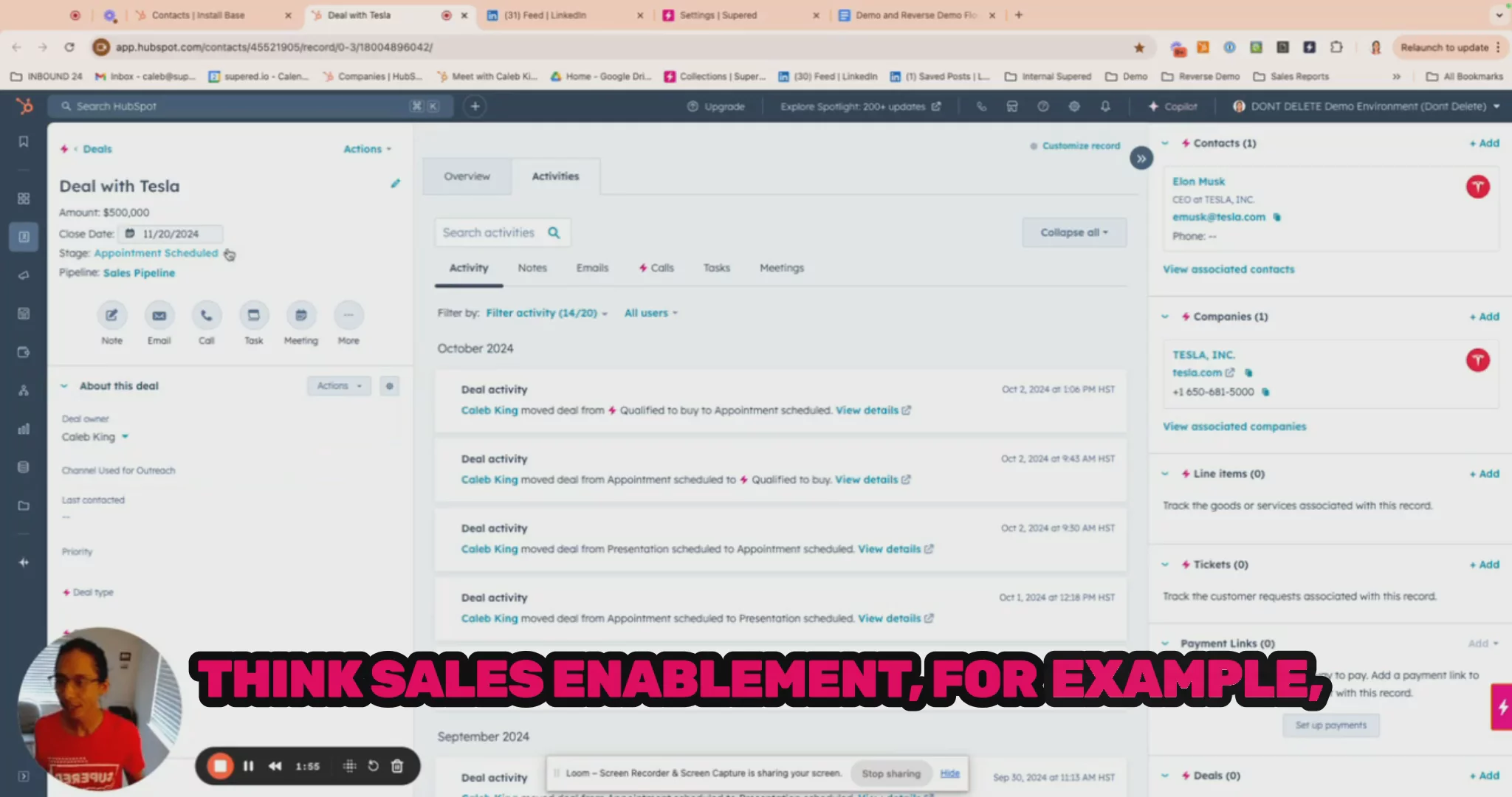Collapse the About this deal section
This screenshot has height=797, width=1512.
[x=64, y=386]
